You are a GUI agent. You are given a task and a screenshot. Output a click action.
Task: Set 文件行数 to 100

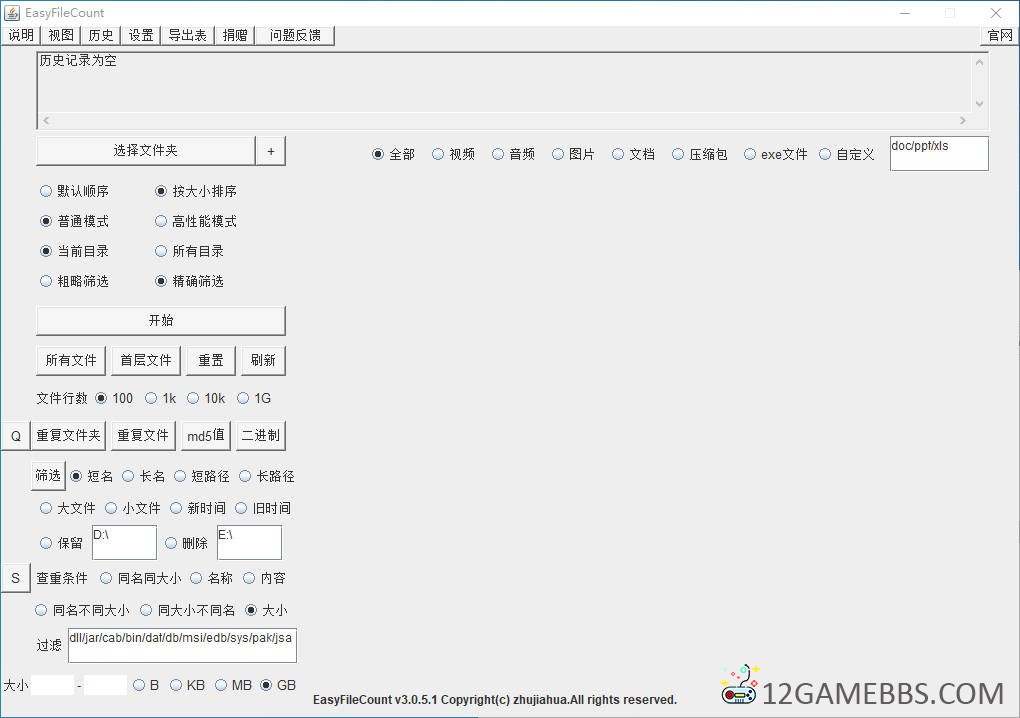click(114, 398)
